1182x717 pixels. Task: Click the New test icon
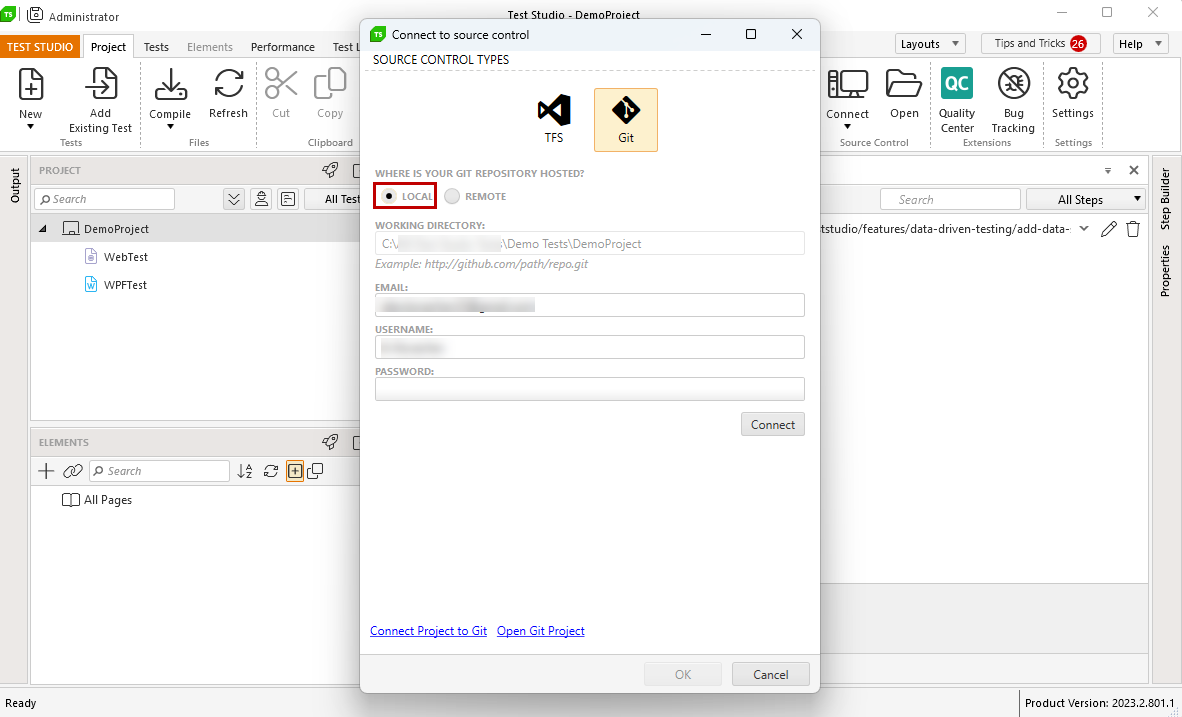tap(30, 84)
